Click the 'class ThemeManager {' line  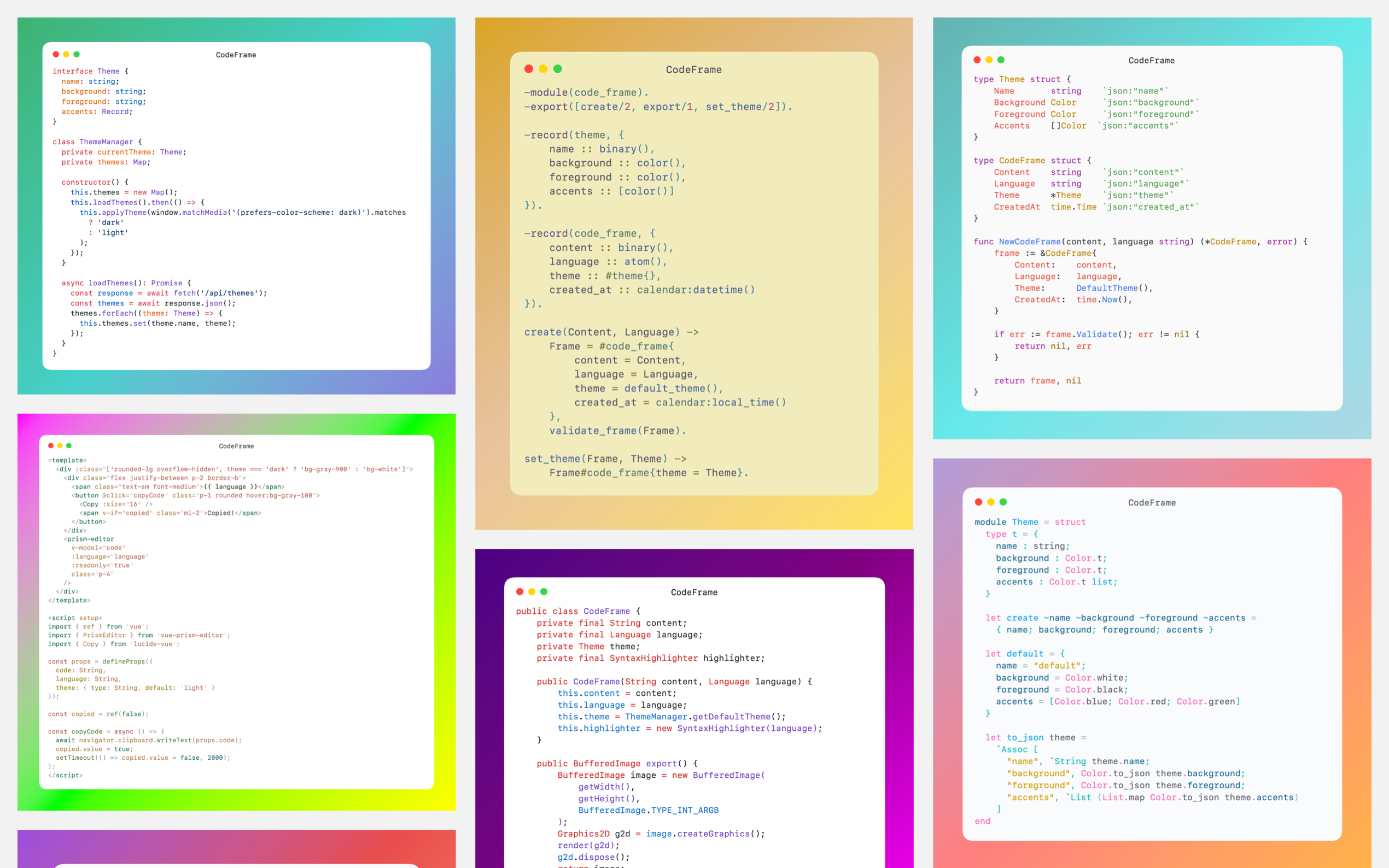(x=97, y=142)
